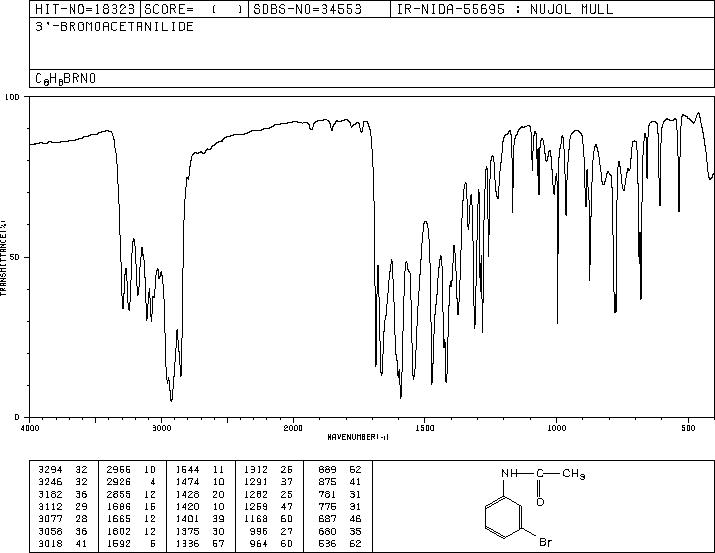Select the 3246 peak table entry
Image resolution: width=715 pixels, height=553 pixels.
click(x=63, y=482)
